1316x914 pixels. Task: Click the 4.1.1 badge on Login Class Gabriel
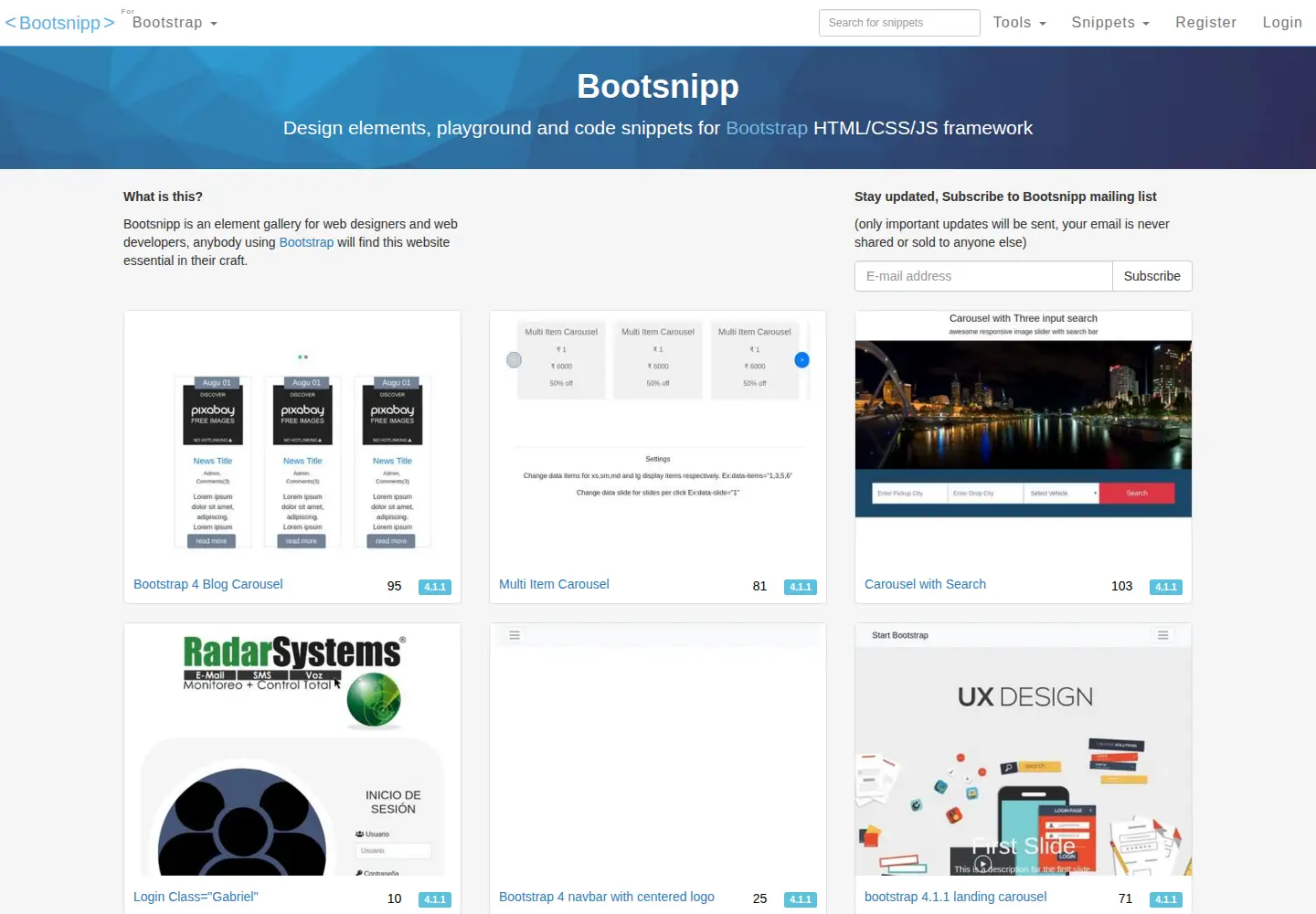(x=435, y=899)
